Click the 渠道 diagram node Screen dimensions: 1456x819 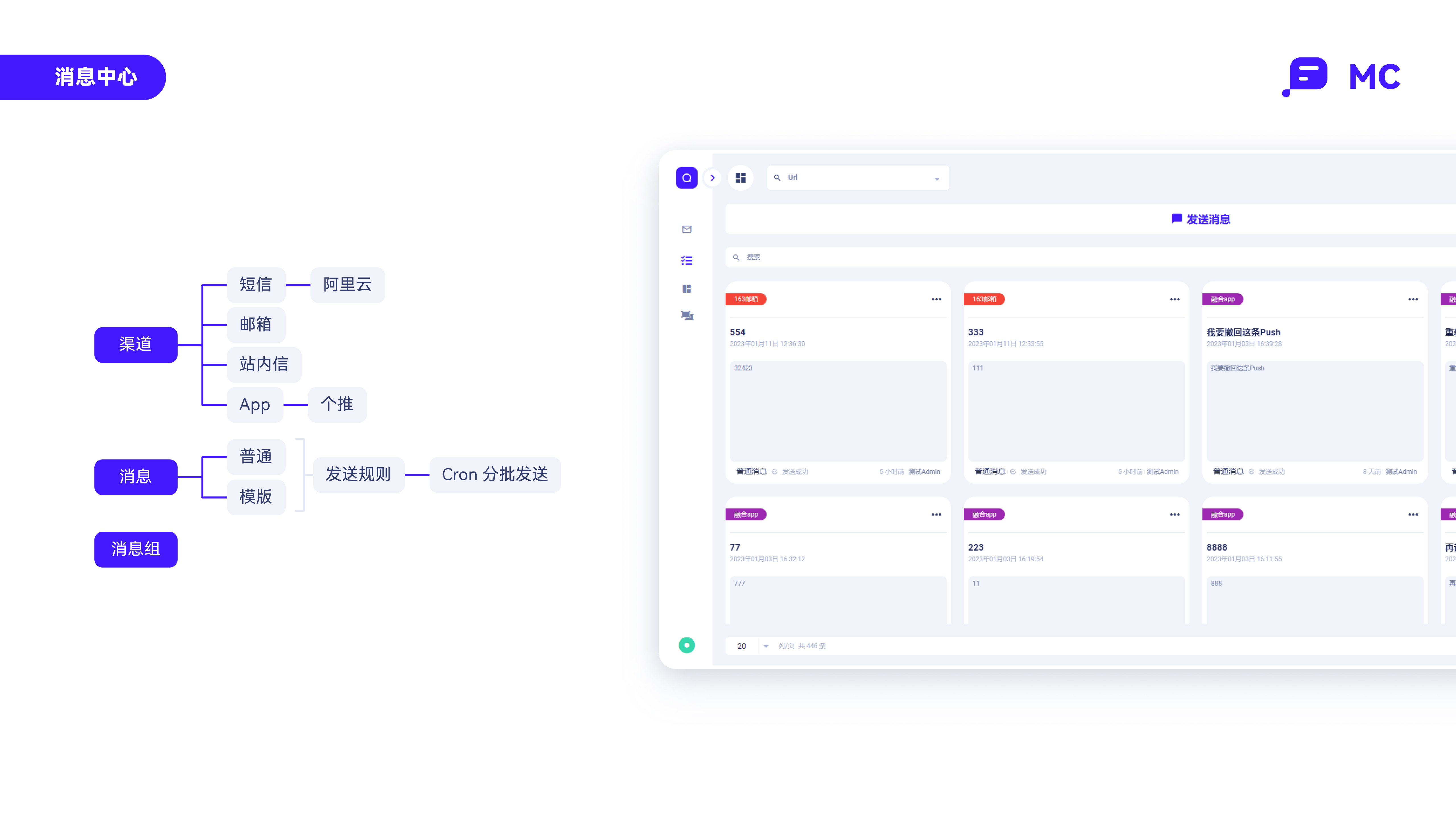[136, 344]
